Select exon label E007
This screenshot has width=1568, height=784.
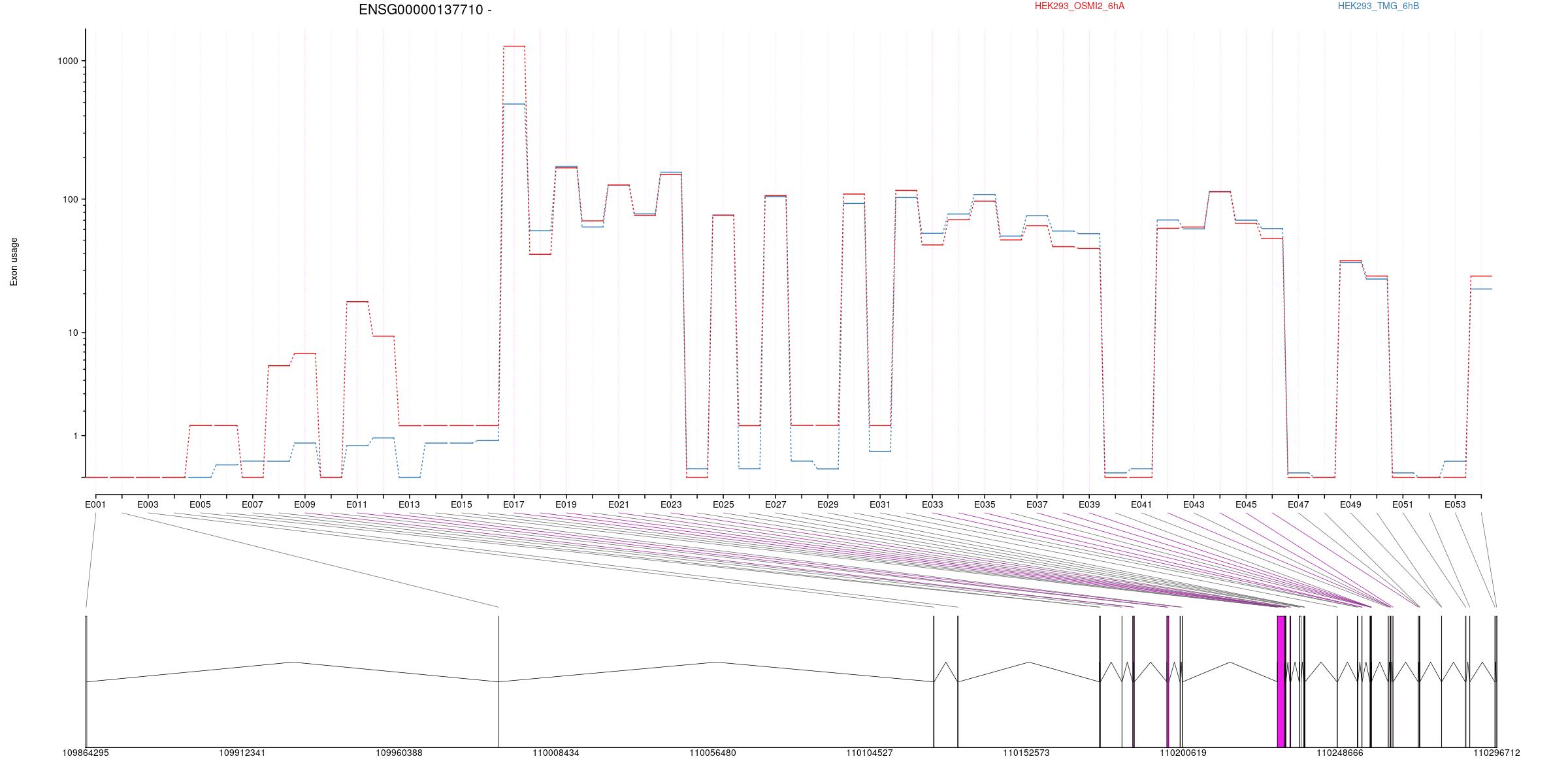tap(252, 504)
